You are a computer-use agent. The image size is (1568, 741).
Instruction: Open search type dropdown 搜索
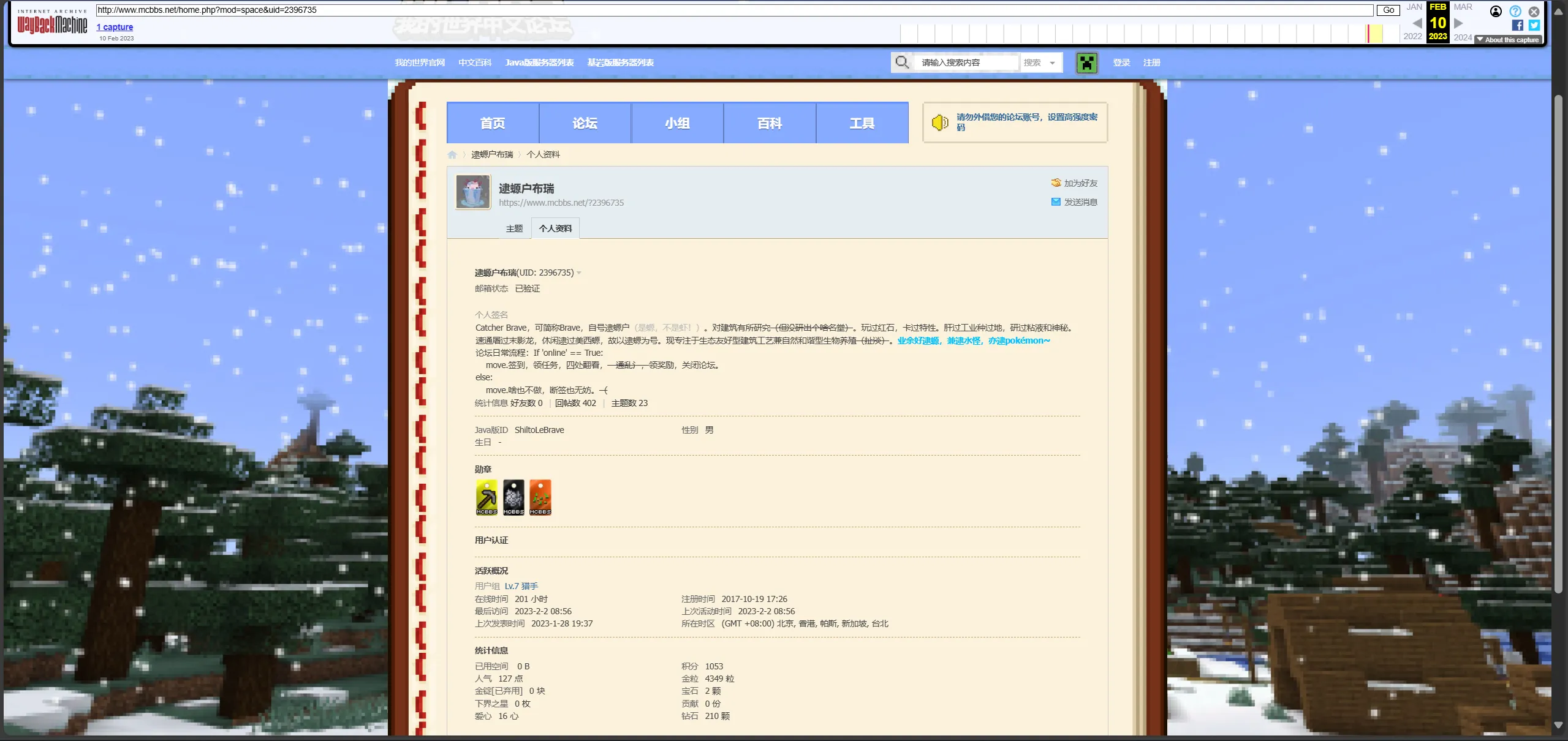point(1040,62)
